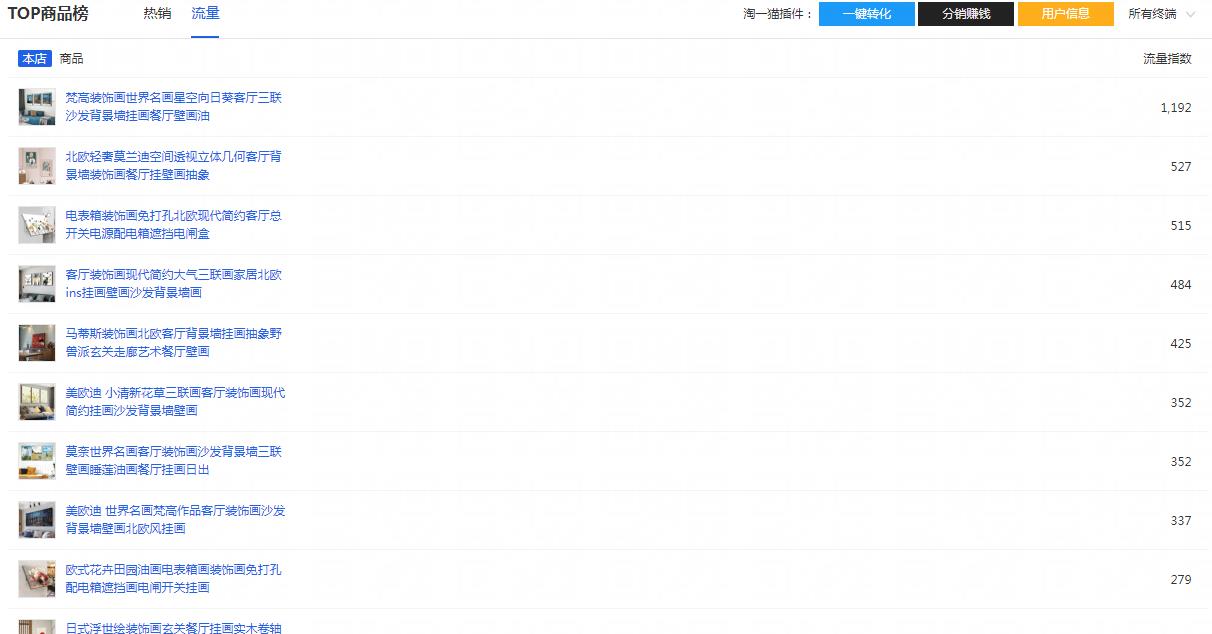Open link 莫奈世界名画客厅装饰画

coord(174,461)
